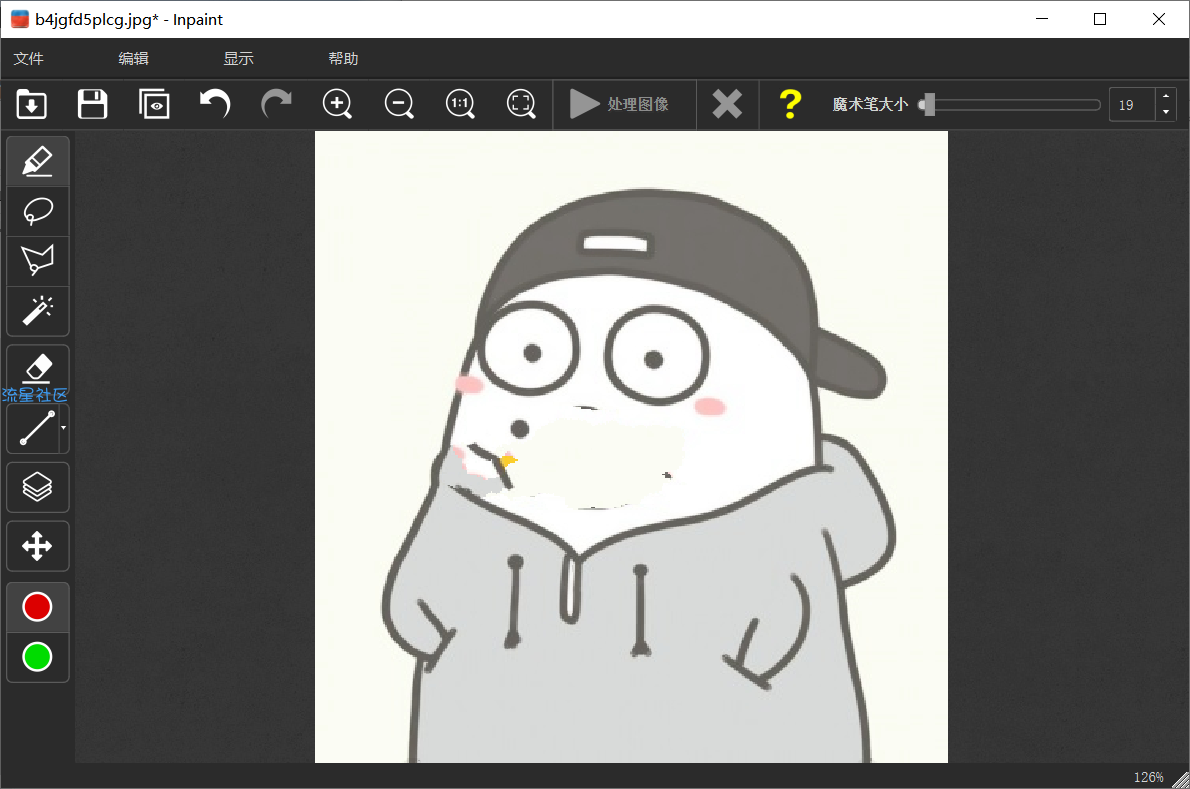Zoom in on the image
Image resolution: width=1190 pixels, height=789 pixels.
click(337, 104)
